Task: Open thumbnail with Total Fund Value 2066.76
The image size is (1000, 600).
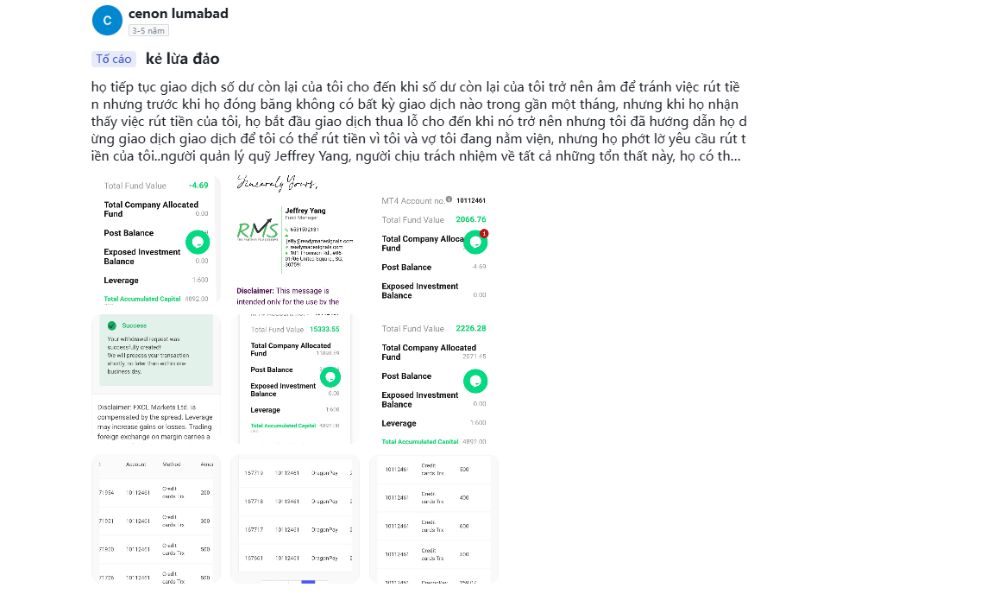Action: tap(433, 240)
